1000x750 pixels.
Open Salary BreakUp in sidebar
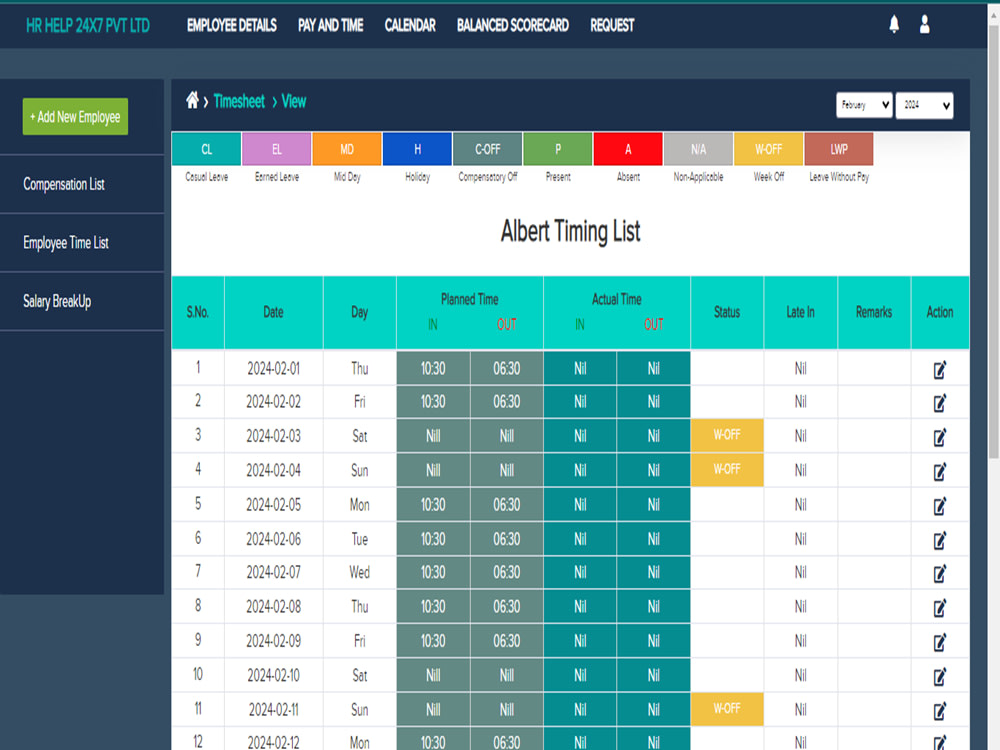(57, 302)
